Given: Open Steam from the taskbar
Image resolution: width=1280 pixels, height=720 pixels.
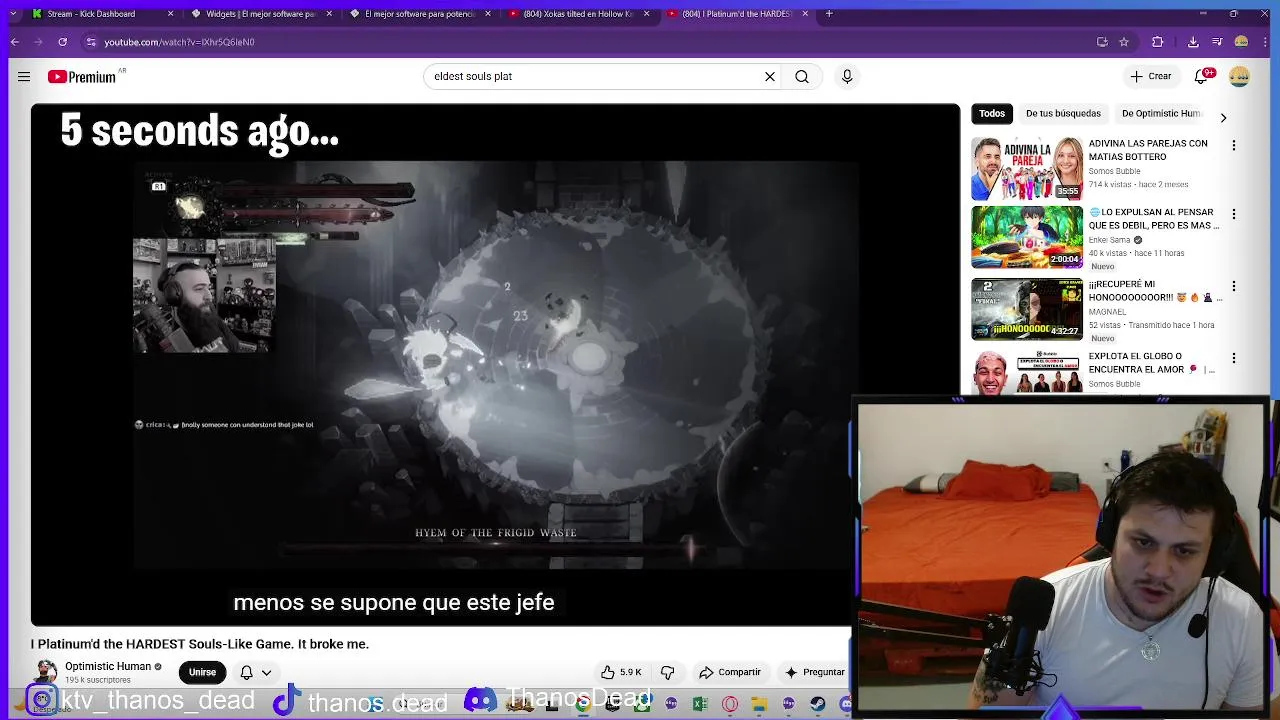Looking at the screenshot, I should point(818,704).
